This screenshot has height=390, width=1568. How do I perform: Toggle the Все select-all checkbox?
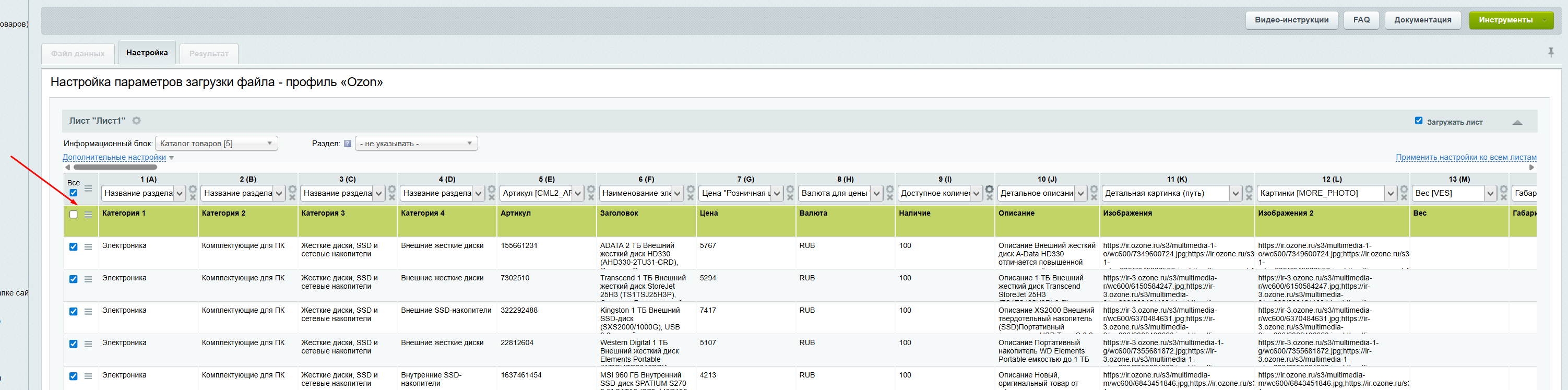(x=74, y=193)
